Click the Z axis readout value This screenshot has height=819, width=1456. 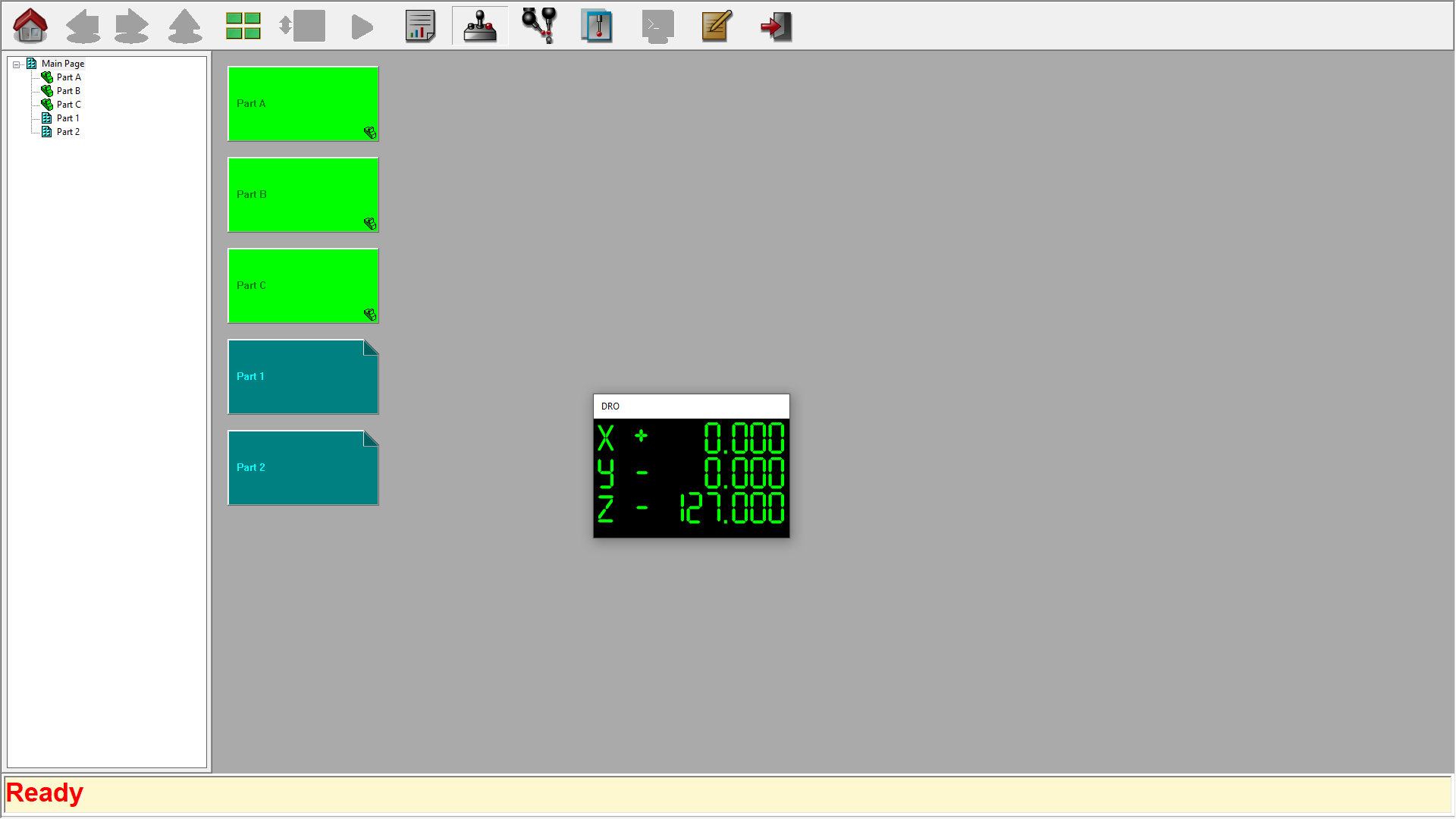coord(731,508)
